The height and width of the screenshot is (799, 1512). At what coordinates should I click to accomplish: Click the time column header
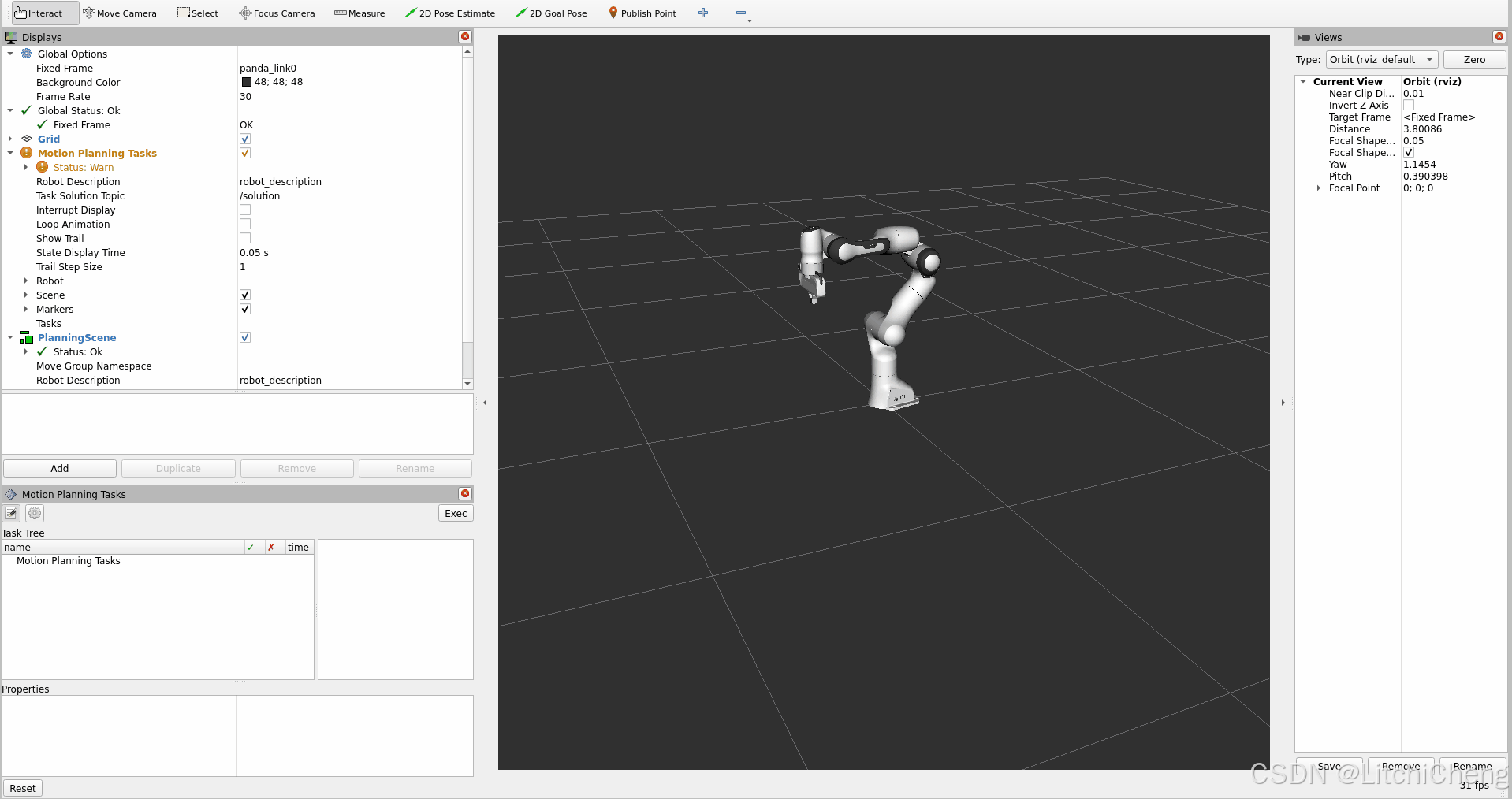click(x=299, y=548)
